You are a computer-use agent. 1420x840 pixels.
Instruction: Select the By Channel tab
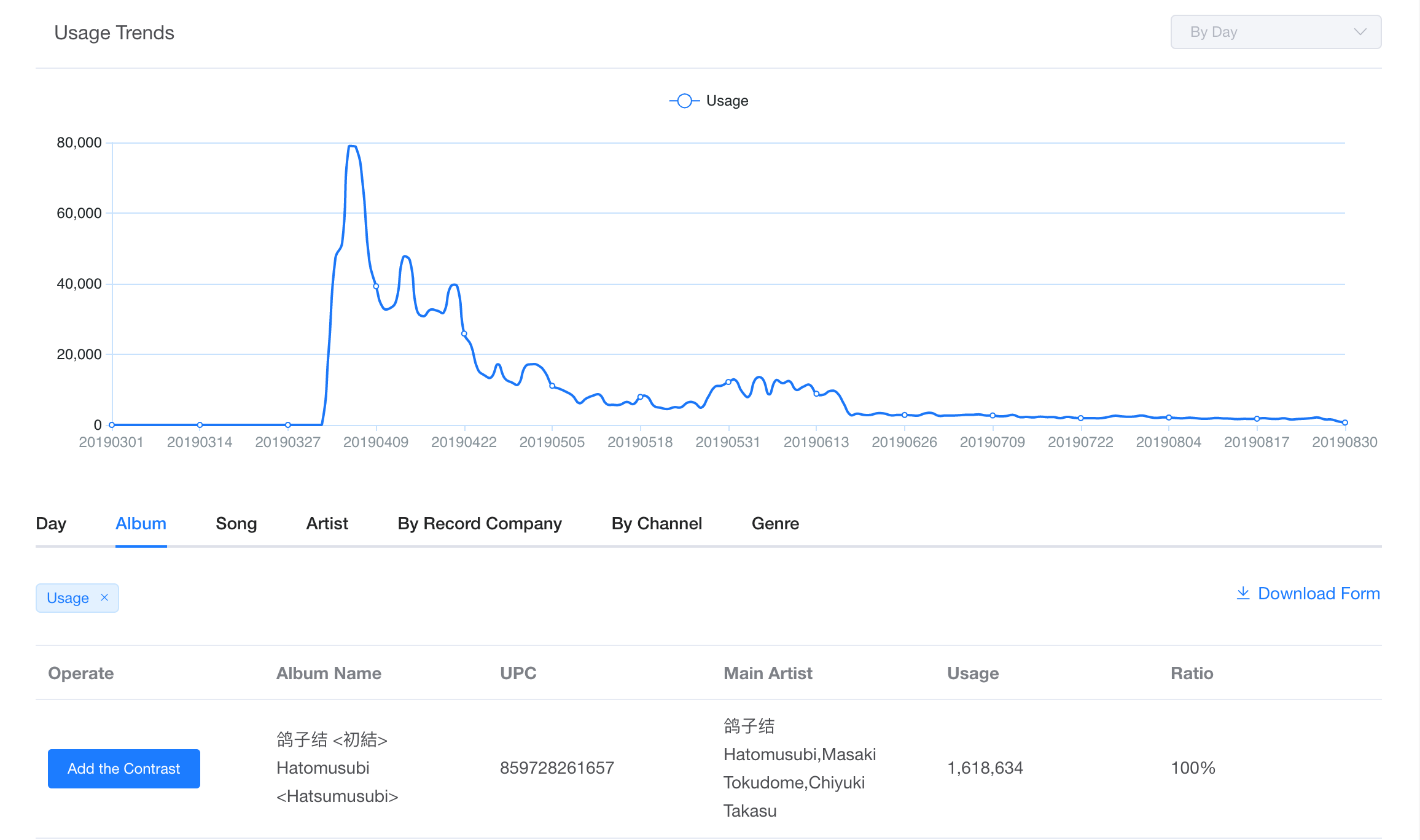point(657,524)
